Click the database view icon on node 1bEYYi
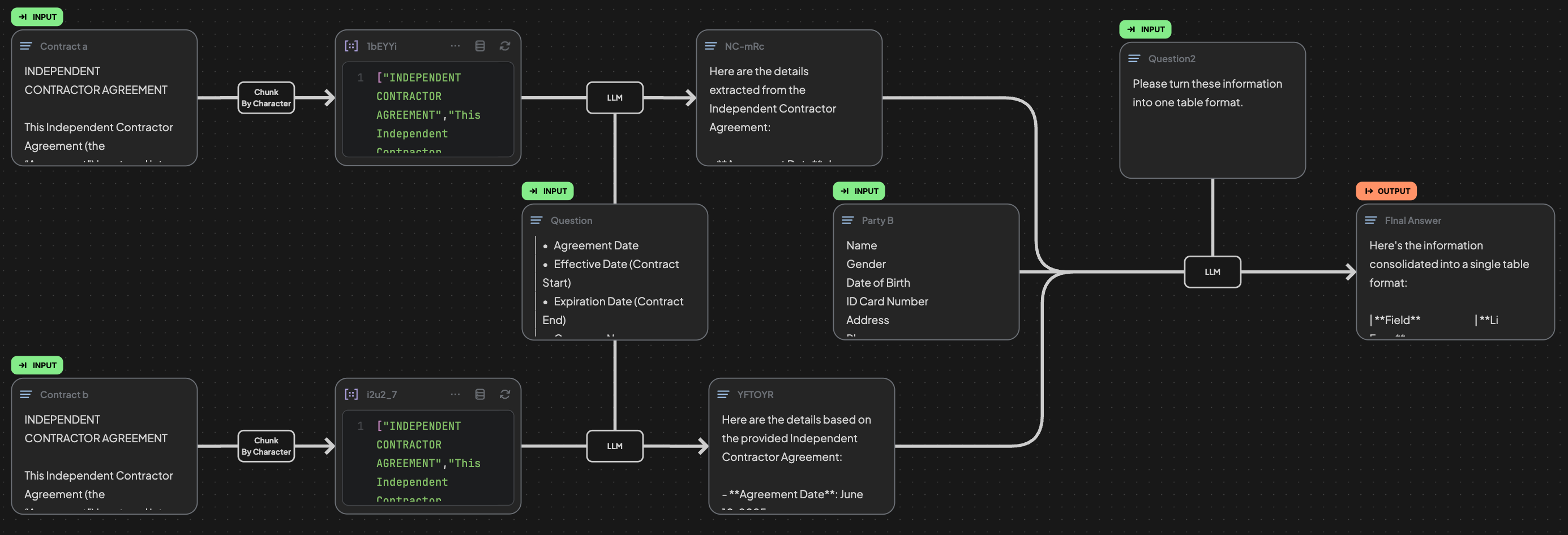The width and height of the screenshot is (1568, 535). coord(479,46)
